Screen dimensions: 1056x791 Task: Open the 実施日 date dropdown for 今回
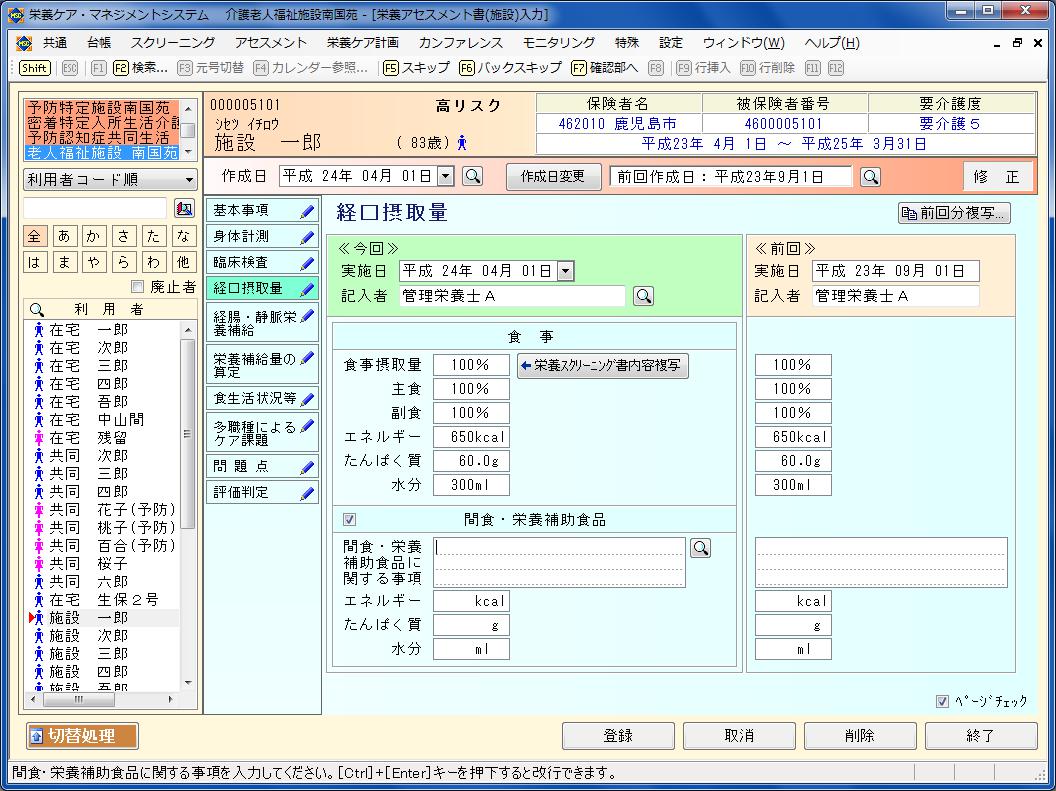pyautogui.click(x=565, y=271)
